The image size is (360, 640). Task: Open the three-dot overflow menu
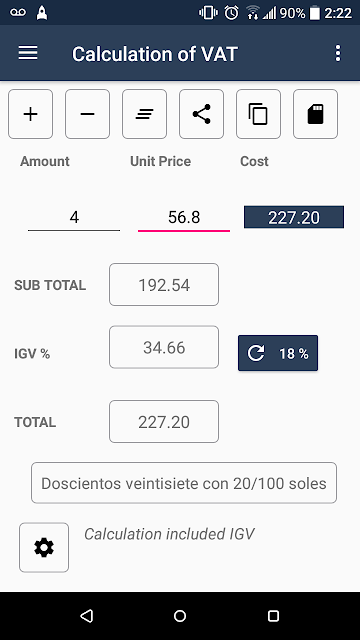pos(338,53)
